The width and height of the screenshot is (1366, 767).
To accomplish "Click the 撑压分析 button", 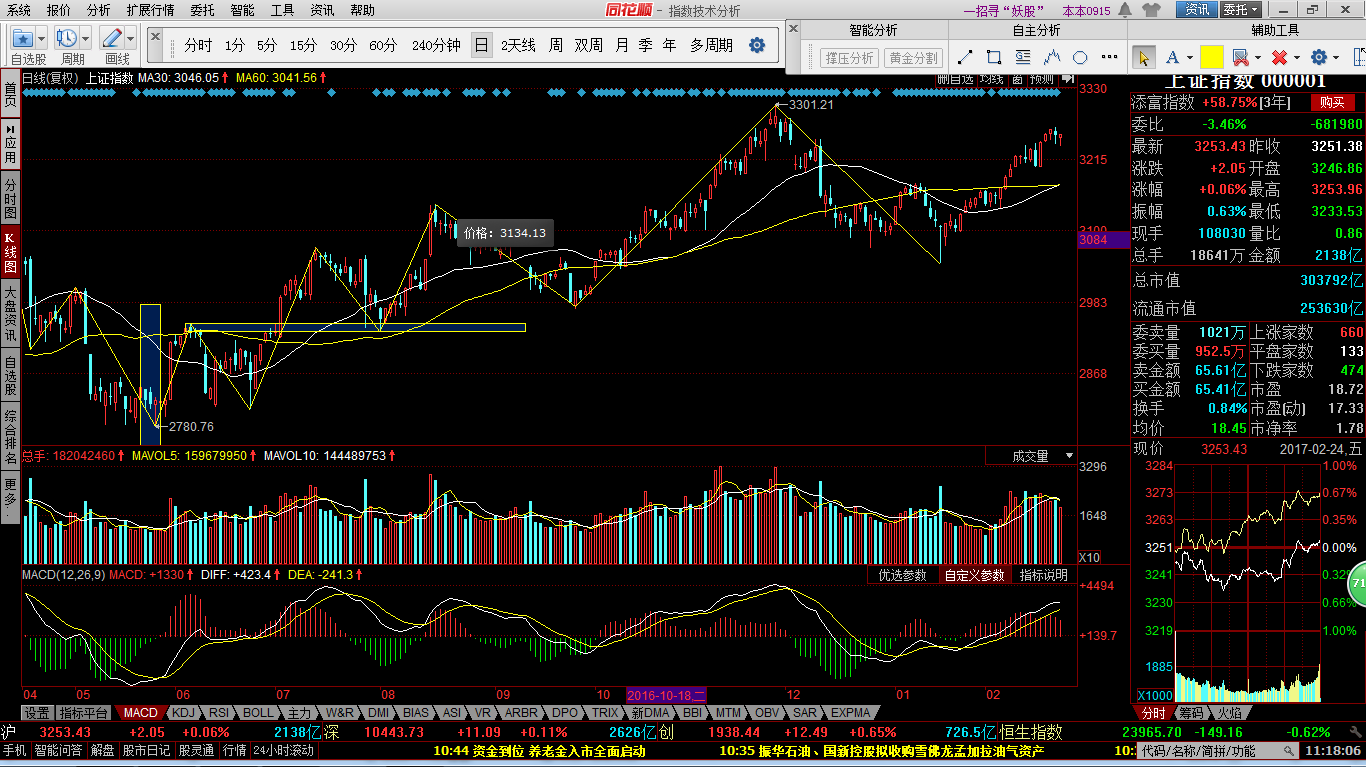I will click(849, 58).
